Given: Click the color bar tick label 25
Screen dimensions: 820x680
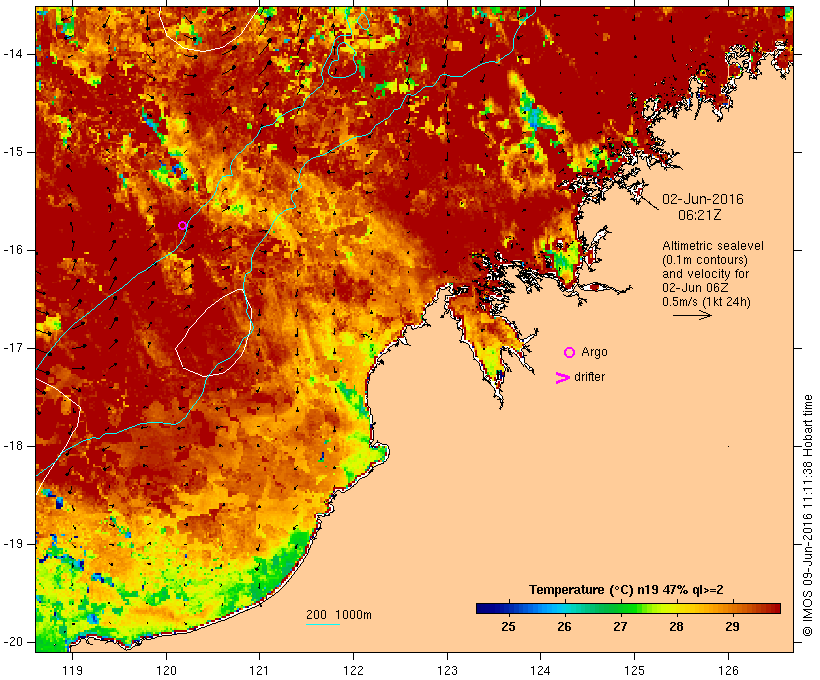Looking at the screenshot, I should pyautogui.click(x=508, y=627).
